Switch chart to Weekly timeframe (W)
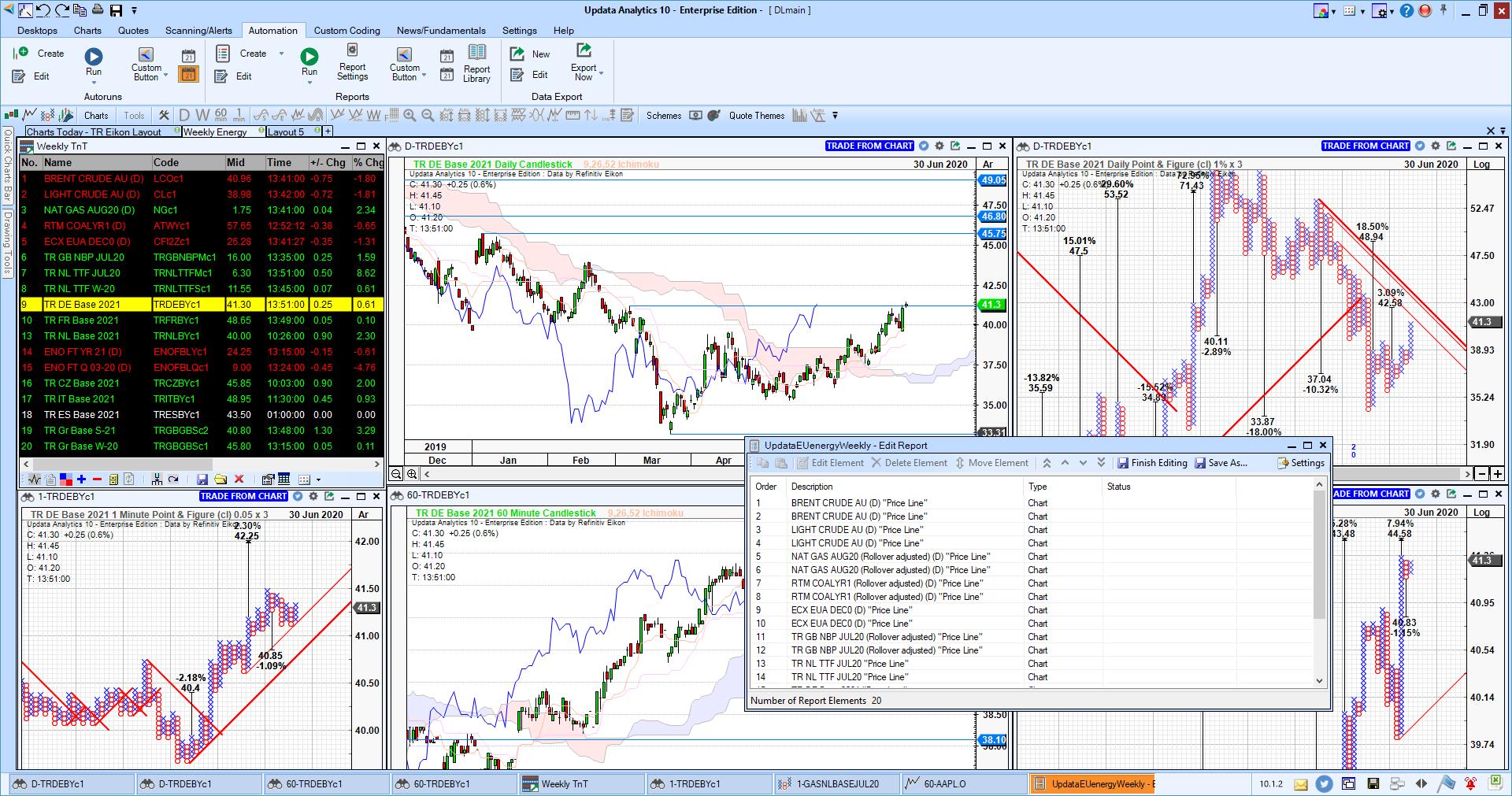This screenshot has width=1512, height=796. [x=202, y=116]
